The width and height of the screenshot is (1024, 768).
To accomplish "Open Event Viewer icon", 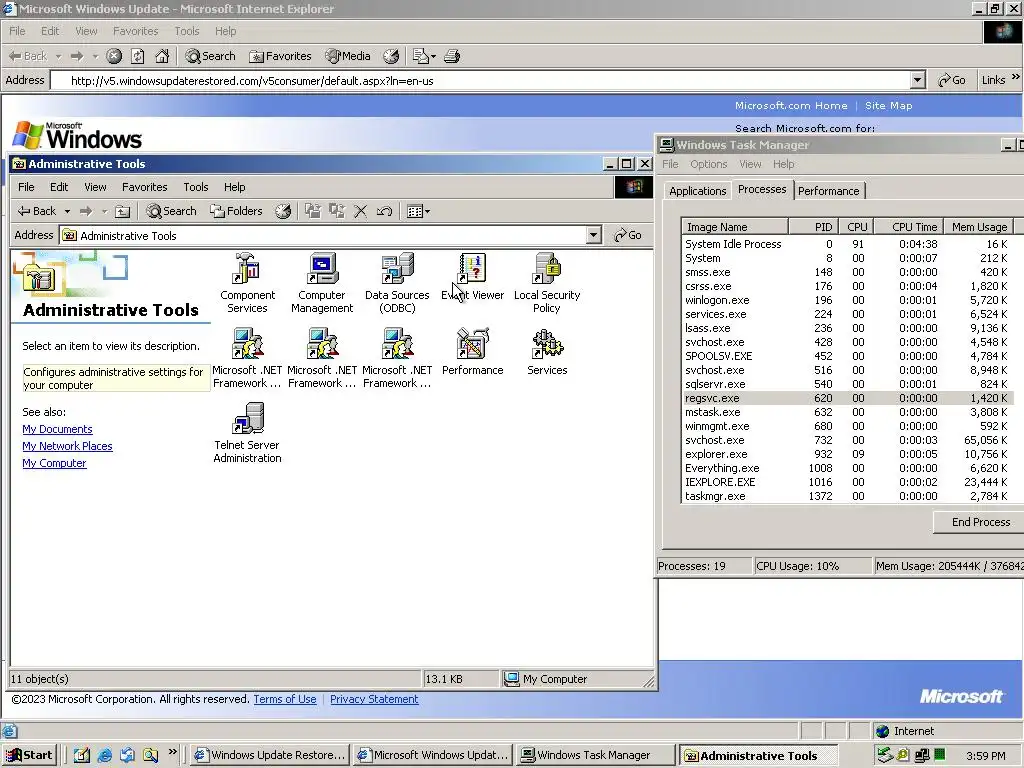I will click(x=472, y=268).
